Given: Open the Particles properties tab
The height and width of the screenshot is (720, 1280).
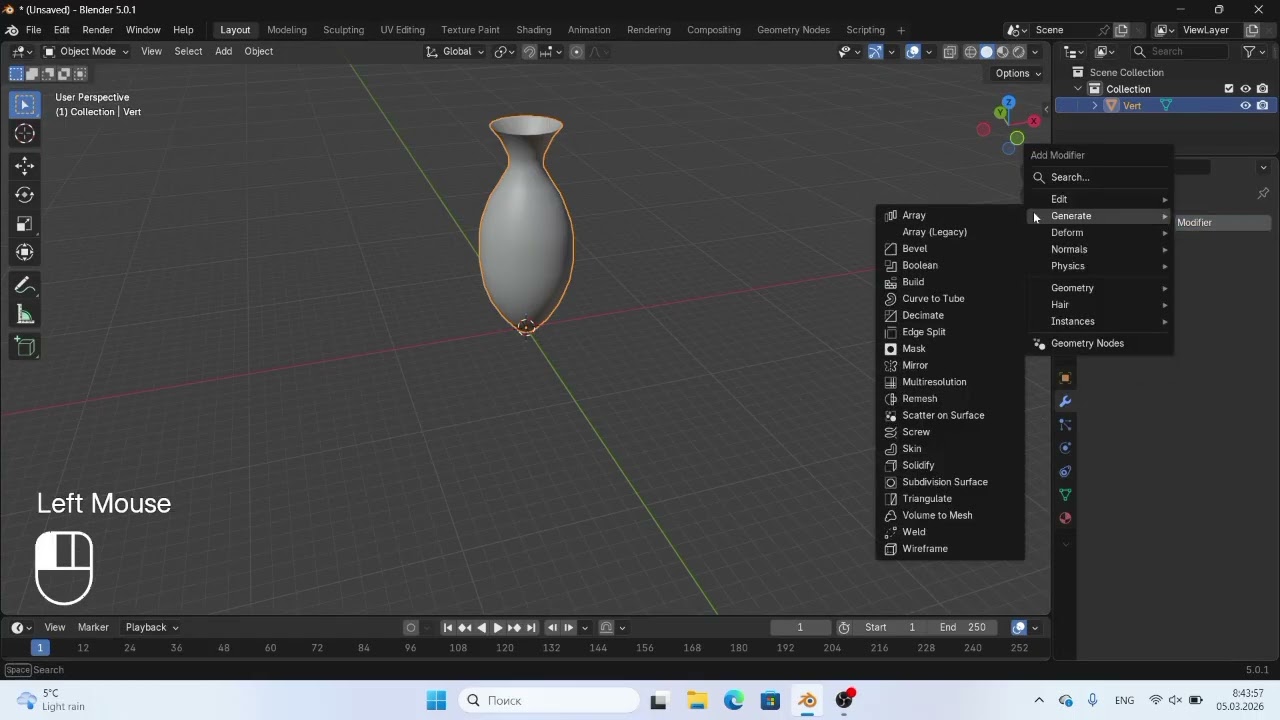Looking at the screenshot, I should tap(1065, 425).
